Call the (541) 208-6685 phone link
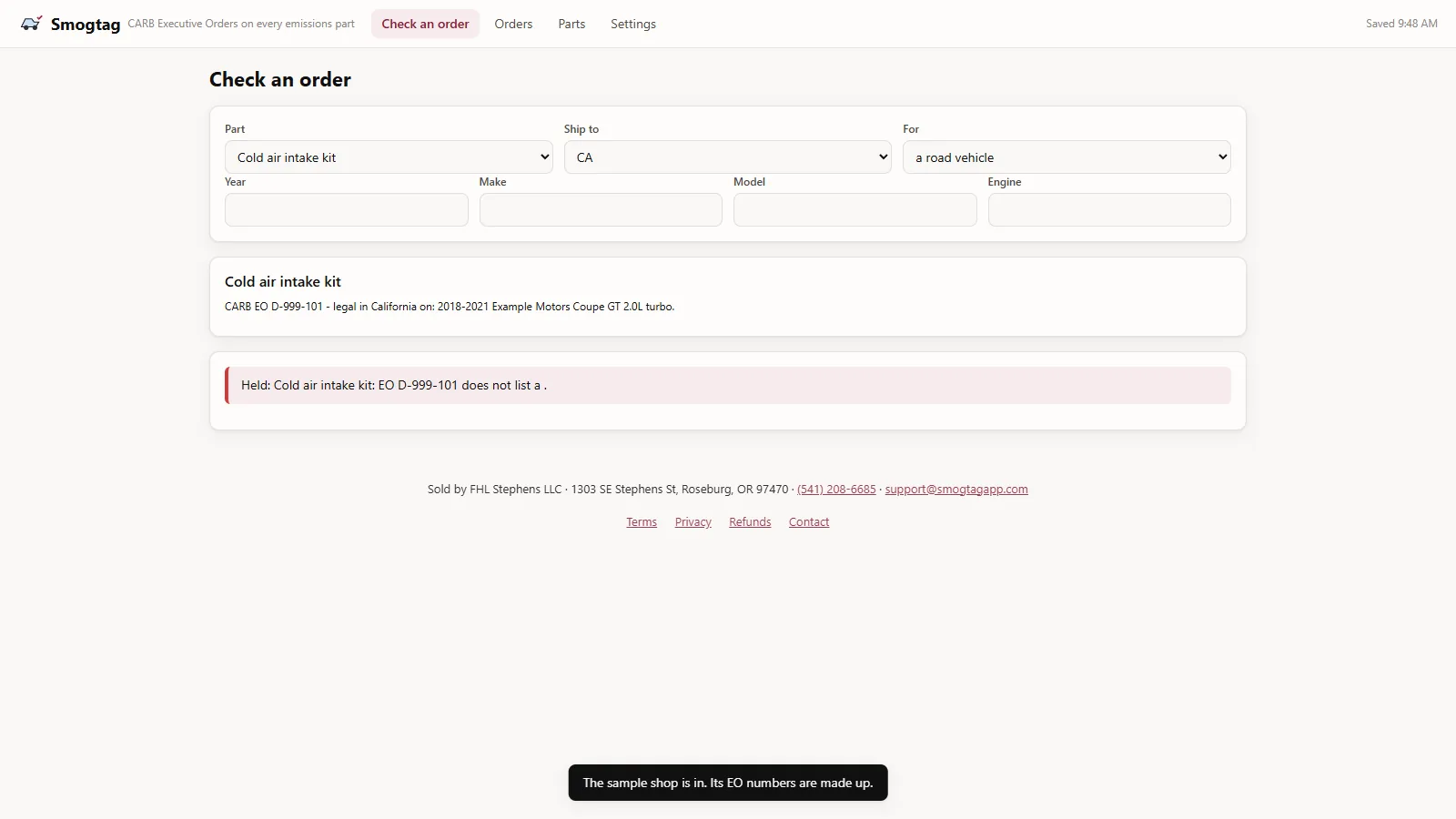The image size is (1456, 819). click(836, 490)
